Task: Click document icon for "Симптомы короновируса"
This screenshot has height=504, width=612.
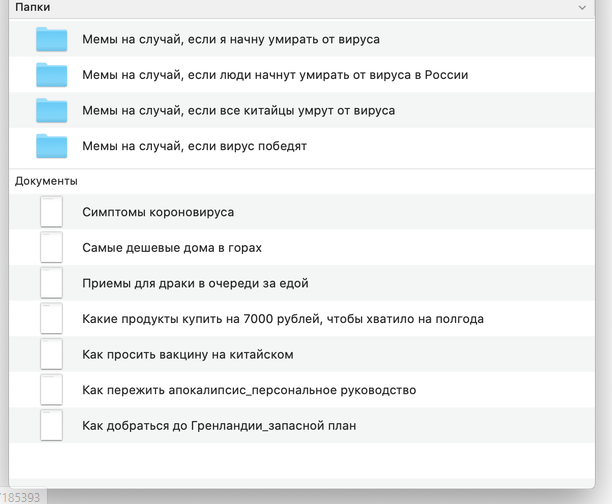Action: click(51, 212)
